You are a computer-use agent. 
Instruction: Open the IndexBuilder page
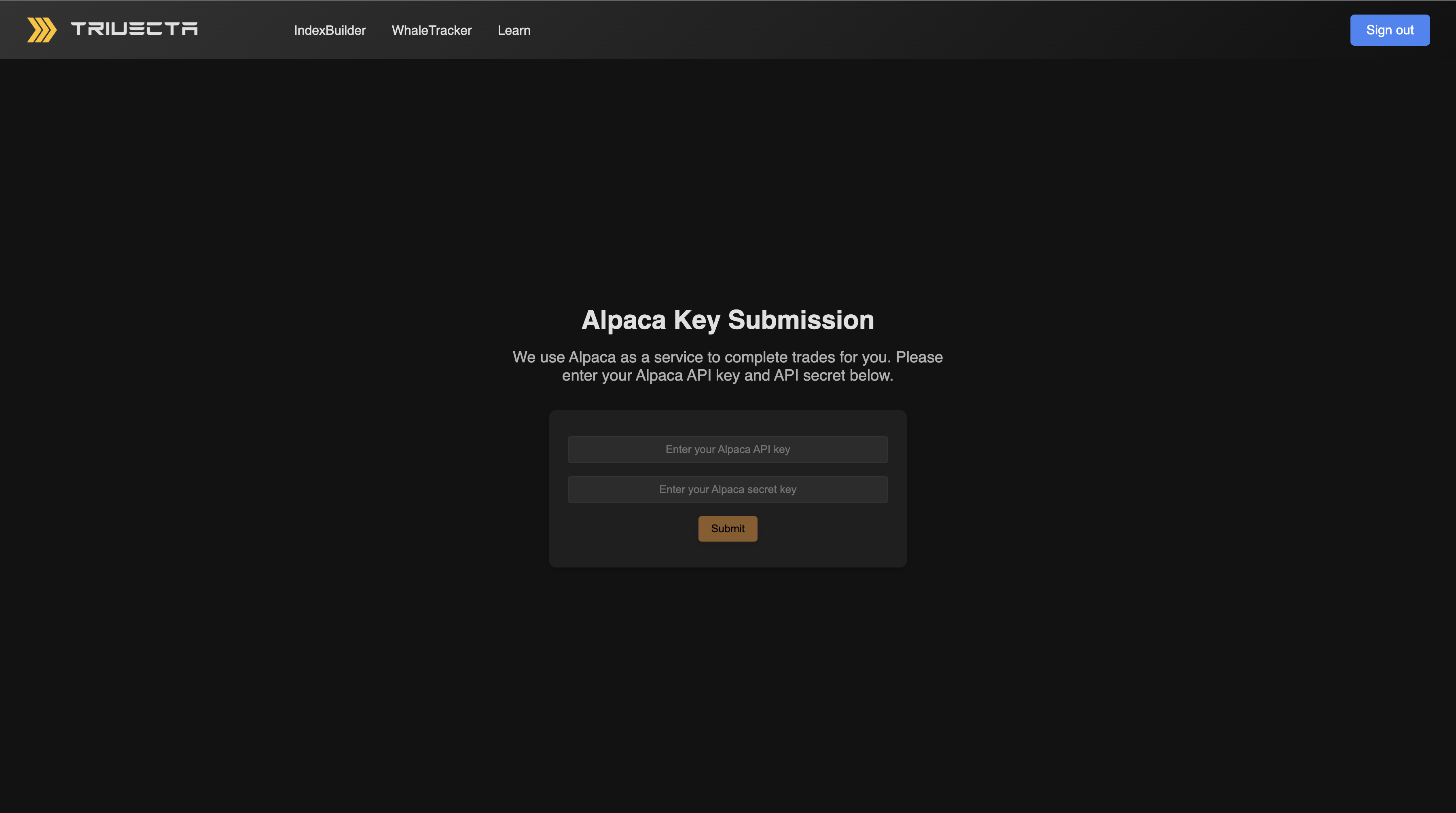pyautogui.click(x=330, y=30)
